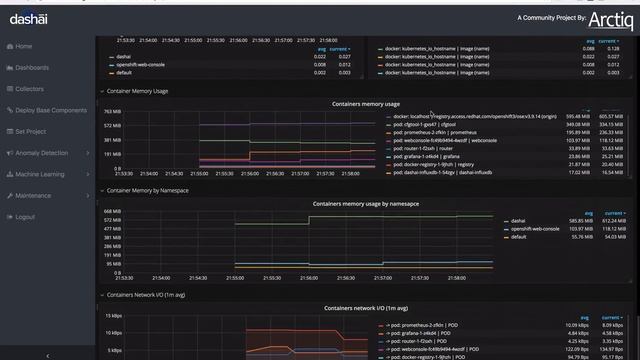This screenshot has height=360, width=640.
Task: Toggle docker series with avg 0.002
Action: tap(437, 73)
